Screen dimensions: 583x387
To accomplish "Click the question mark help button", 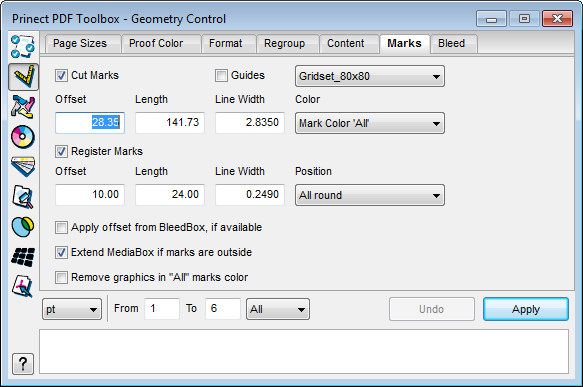I will click(x=23, y=364).
